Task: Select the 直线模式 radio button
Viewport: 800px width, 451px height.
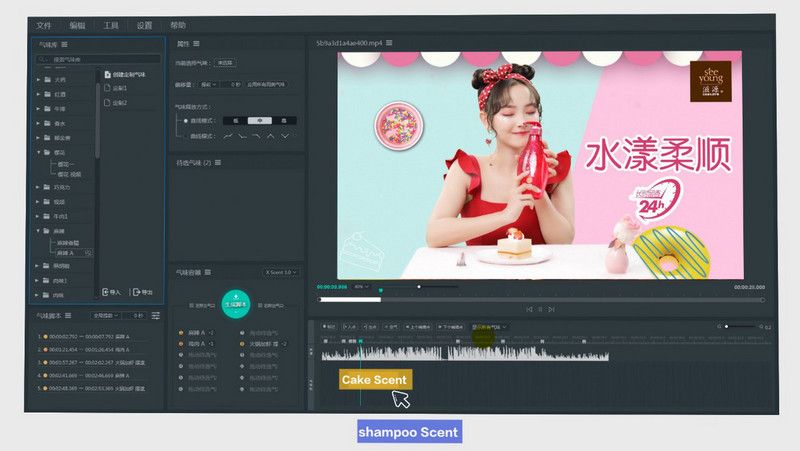Action: tap(186, 120)
